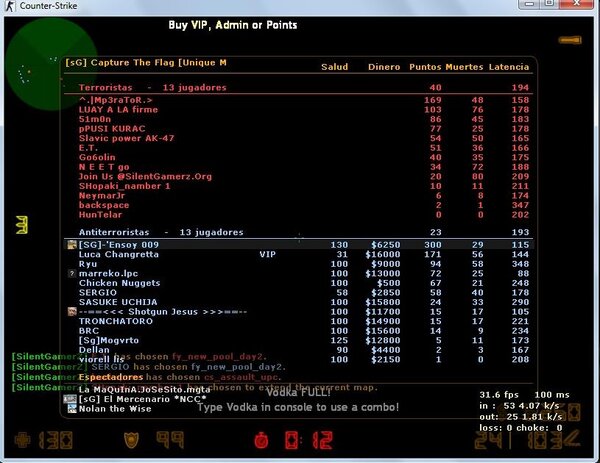Select the highlighted '[SG]-'Ensoy 009' row
The width and height of the screenshot is (600, 463).
[x=298, y=245]
